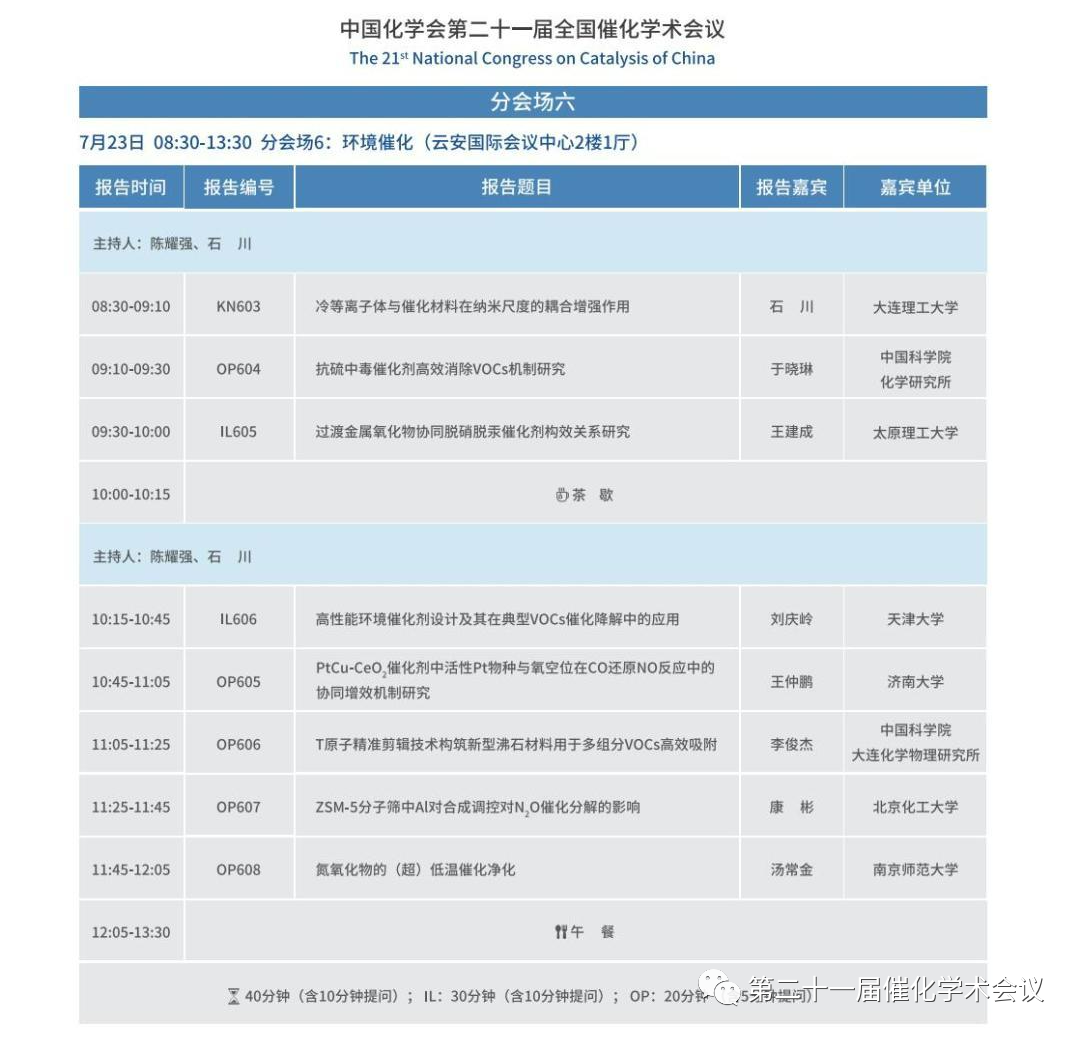Click the affiliation 济南大学

click(x=915, y=682)
